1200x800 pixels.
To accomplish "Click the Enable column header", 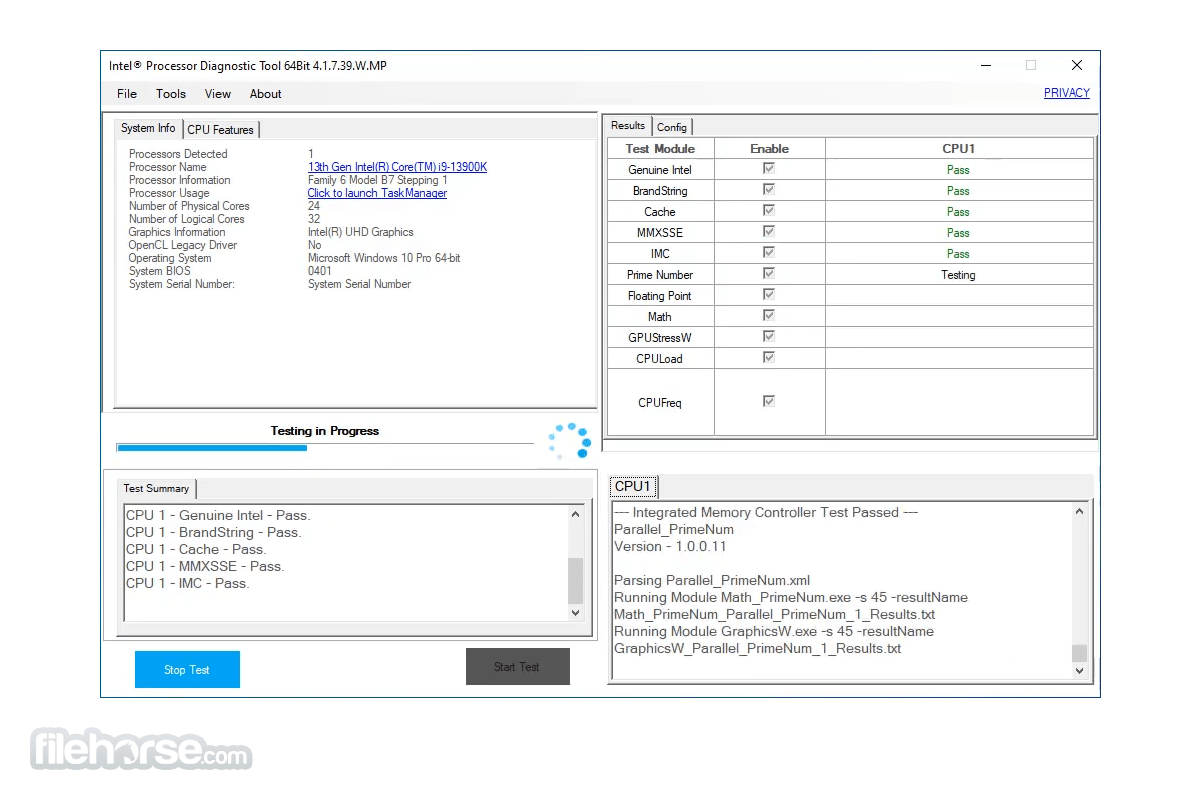I will pos(769,148).
